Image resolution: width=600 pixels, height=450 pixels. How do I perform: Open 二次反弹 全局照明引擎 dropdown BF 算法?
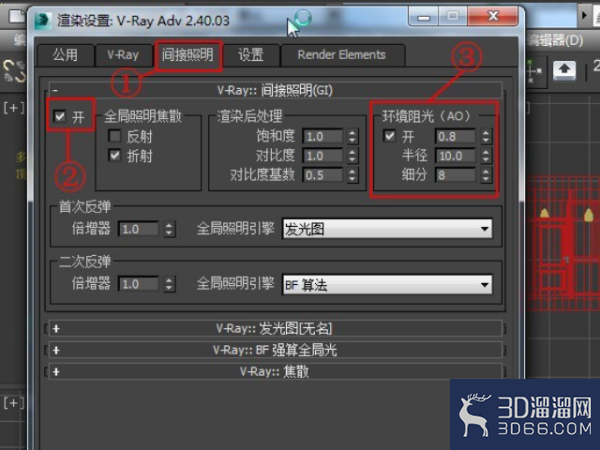(x=387, y=285)
